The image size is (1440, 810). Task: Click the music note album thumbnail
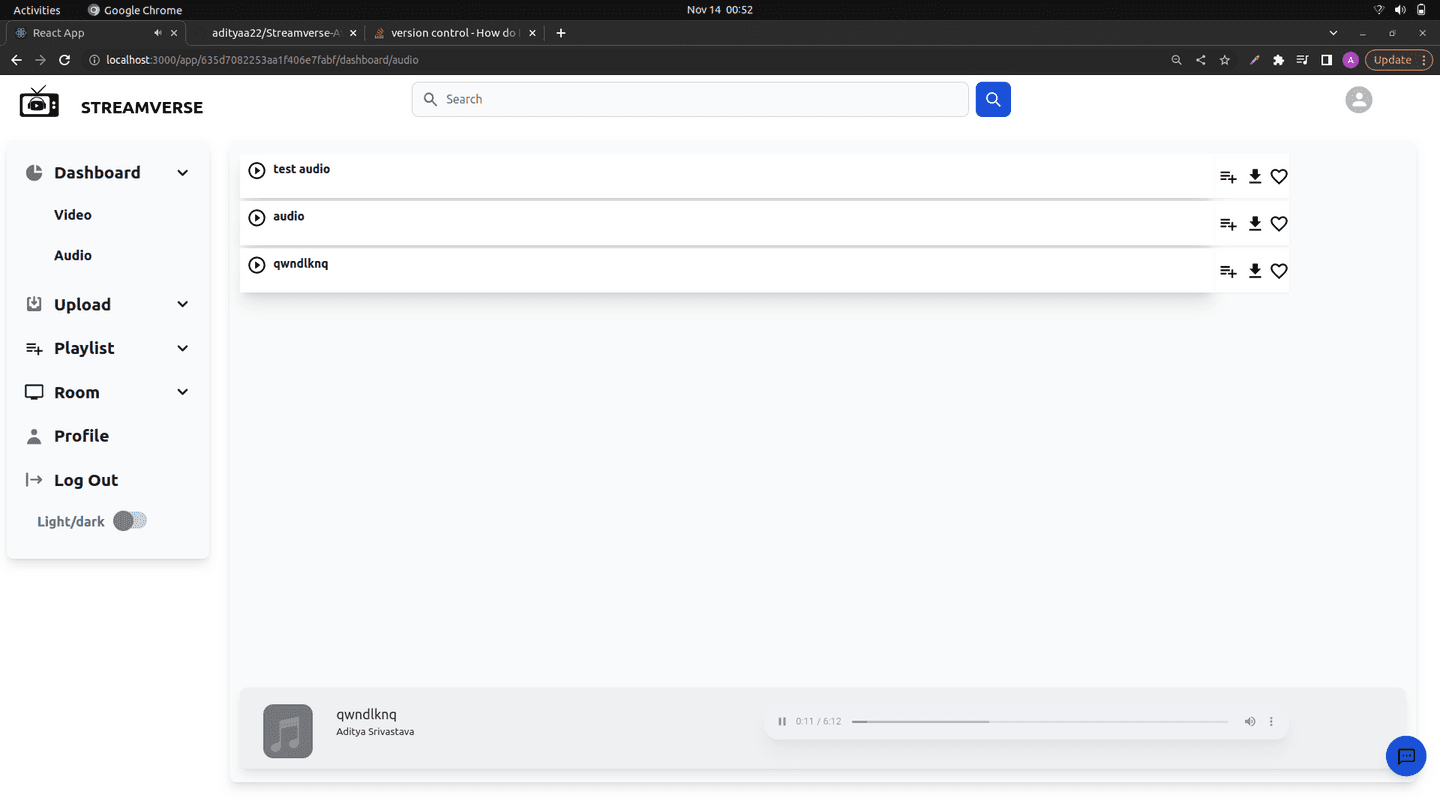click(x=288, y=731)
